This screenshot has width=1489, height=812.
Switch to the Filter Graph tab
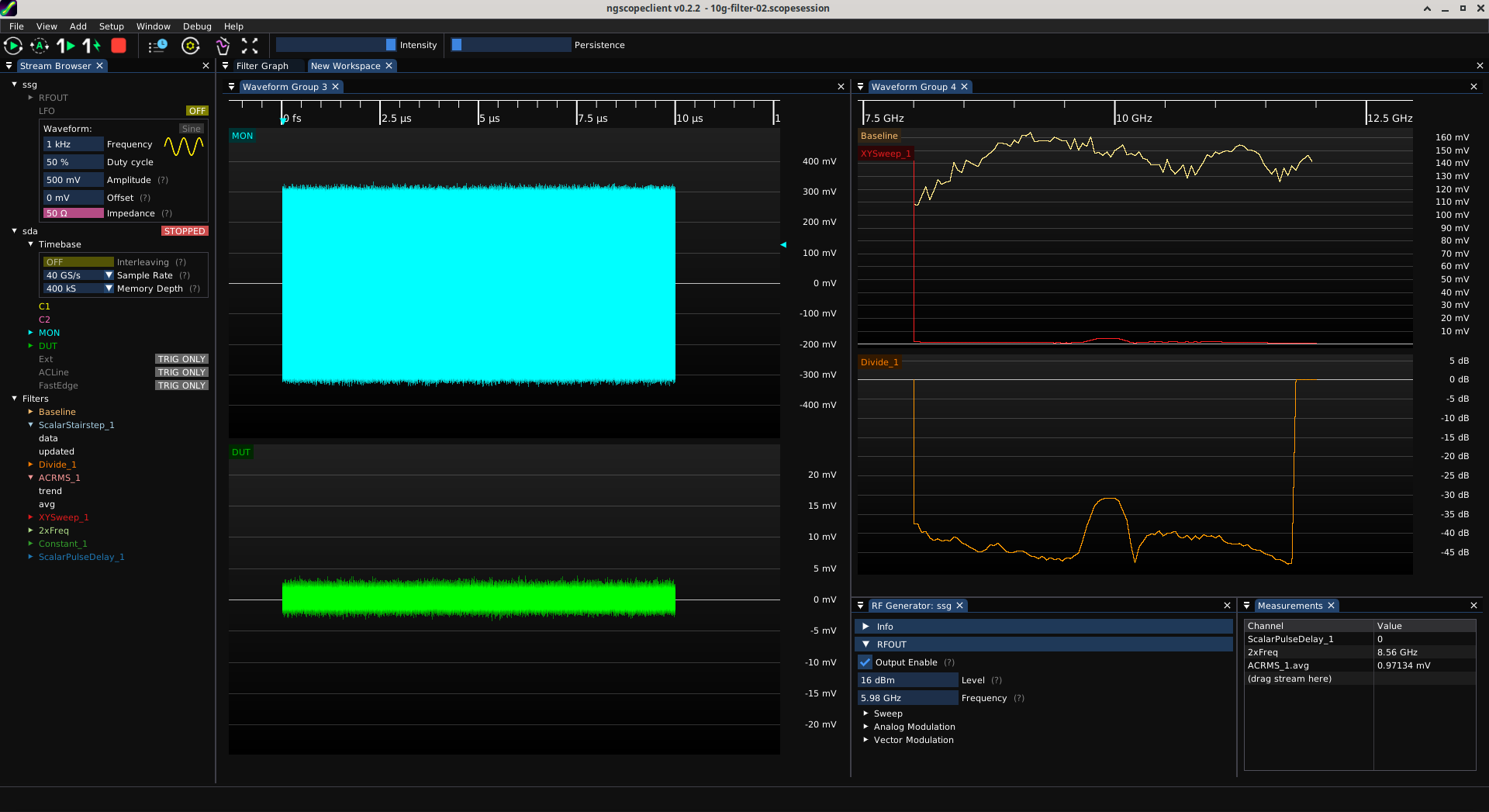(262, 66)
